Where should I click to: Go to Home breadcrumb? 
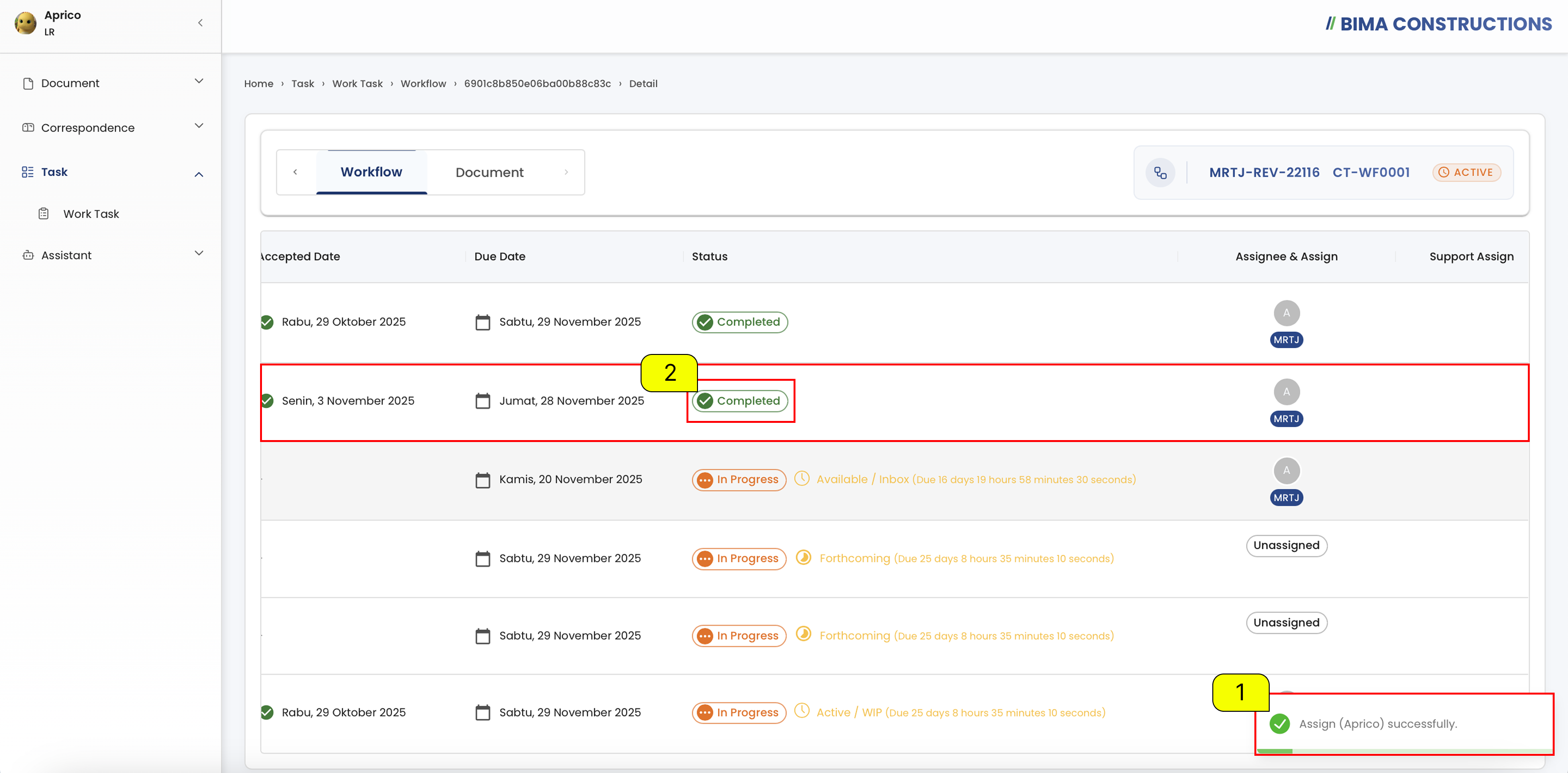[x=259, y=83]
